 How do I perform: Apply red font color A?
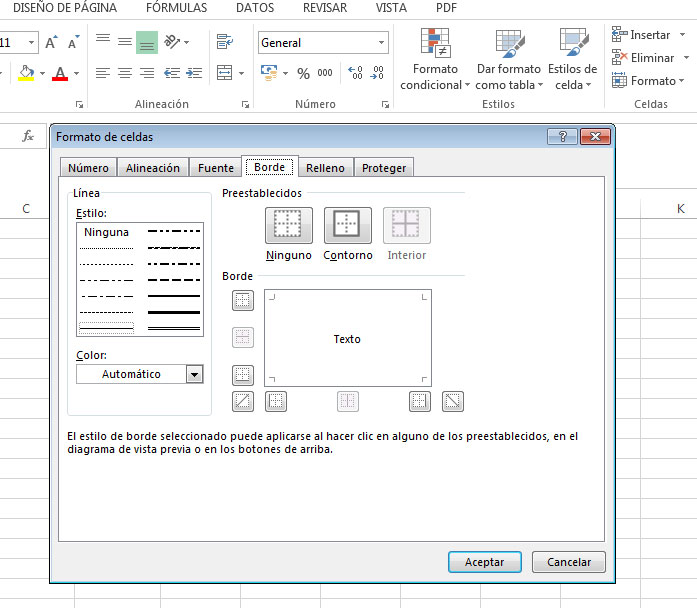tap(60, 73)
